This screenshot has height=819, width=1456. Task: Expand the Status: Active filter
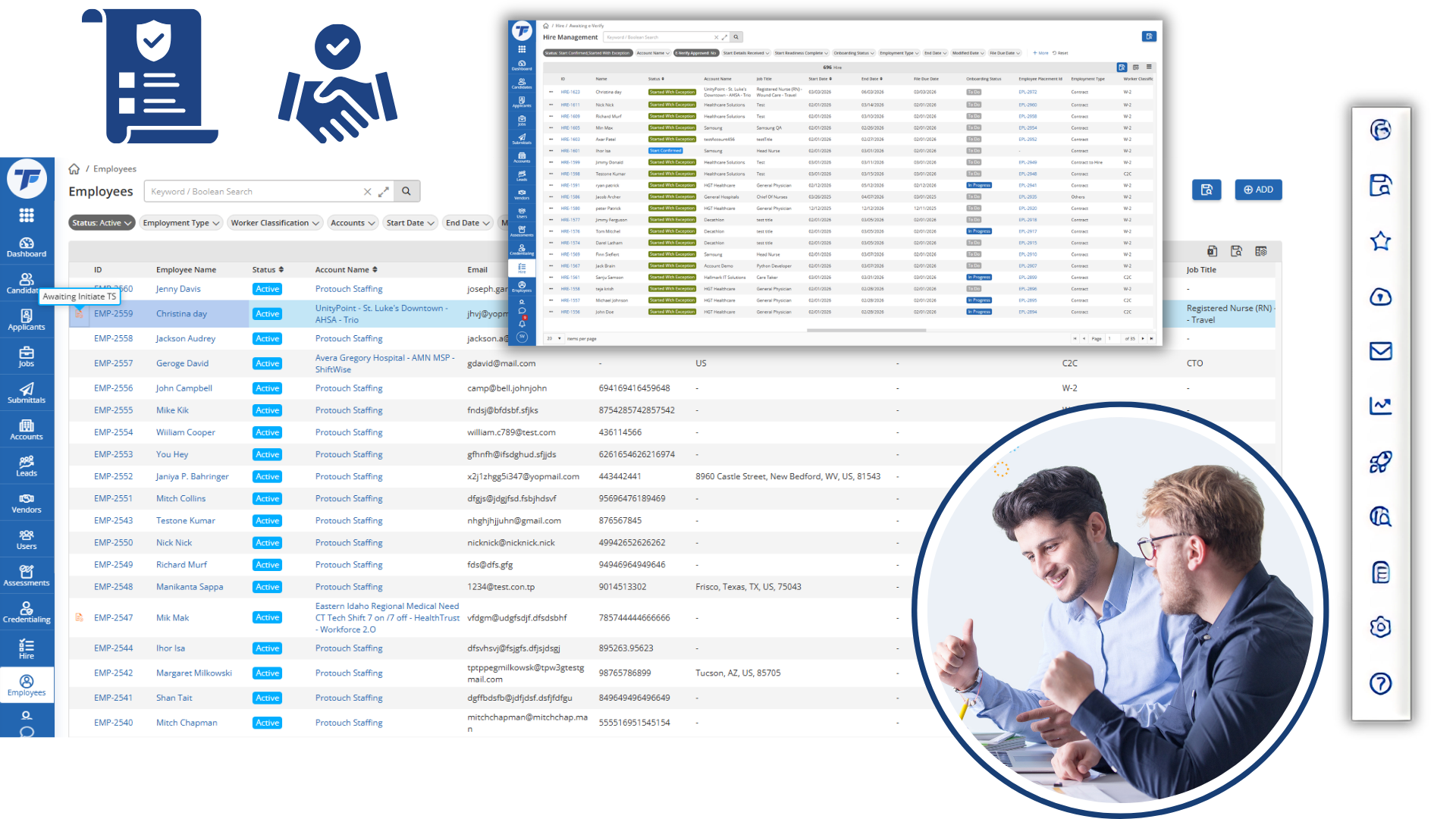[102, 223]
